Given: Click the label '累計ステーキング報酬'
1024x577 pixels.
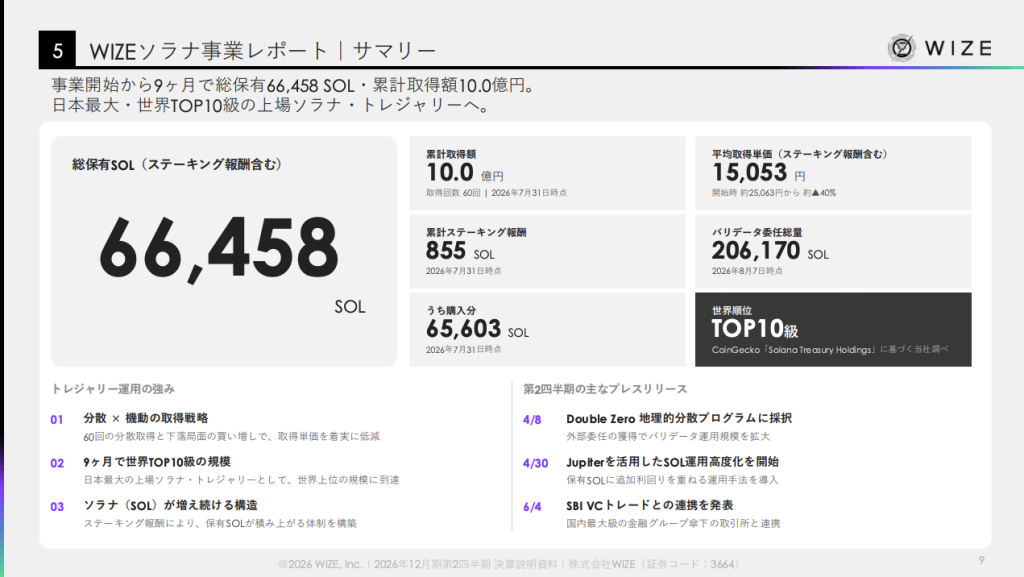Looking at the screenshot, I should tap(476, 232).
